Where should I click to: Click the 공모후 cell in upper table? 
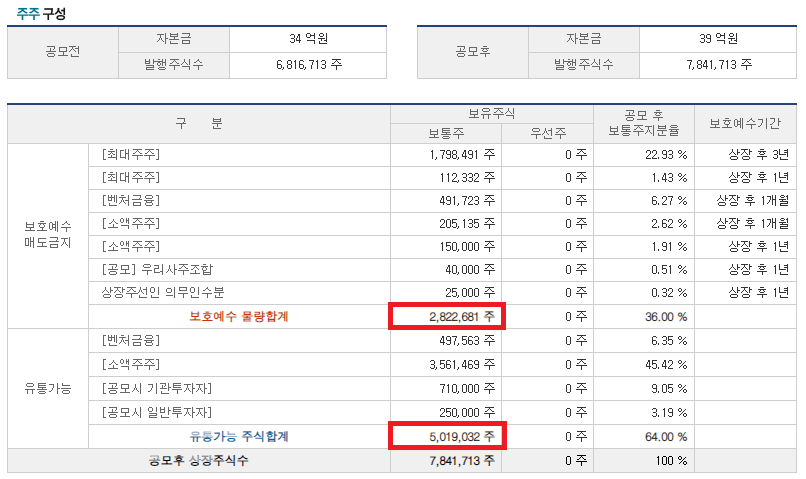pos(473,52)
